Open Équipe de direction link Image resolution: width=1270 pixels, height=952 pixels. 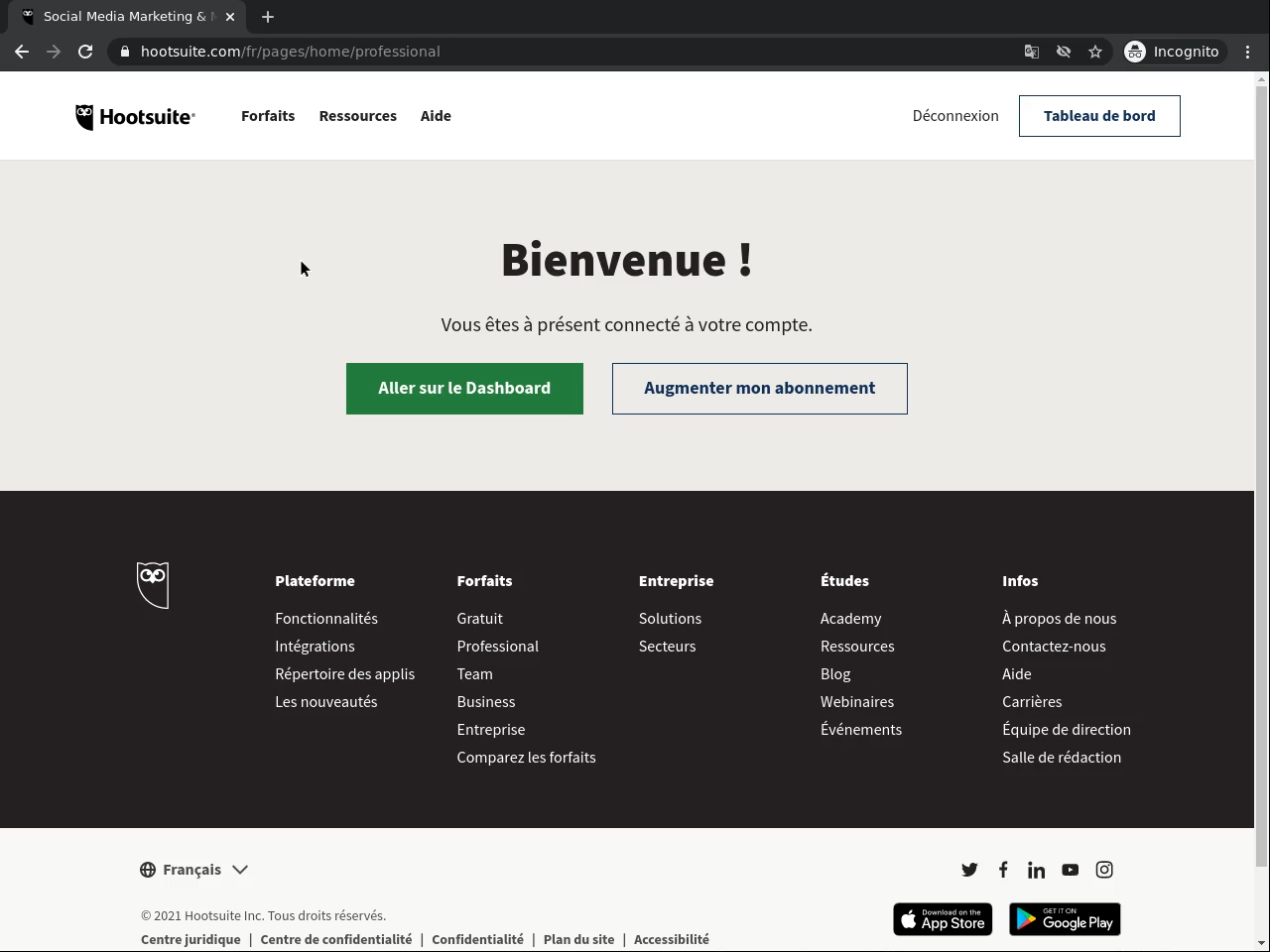click(1067, 730)
